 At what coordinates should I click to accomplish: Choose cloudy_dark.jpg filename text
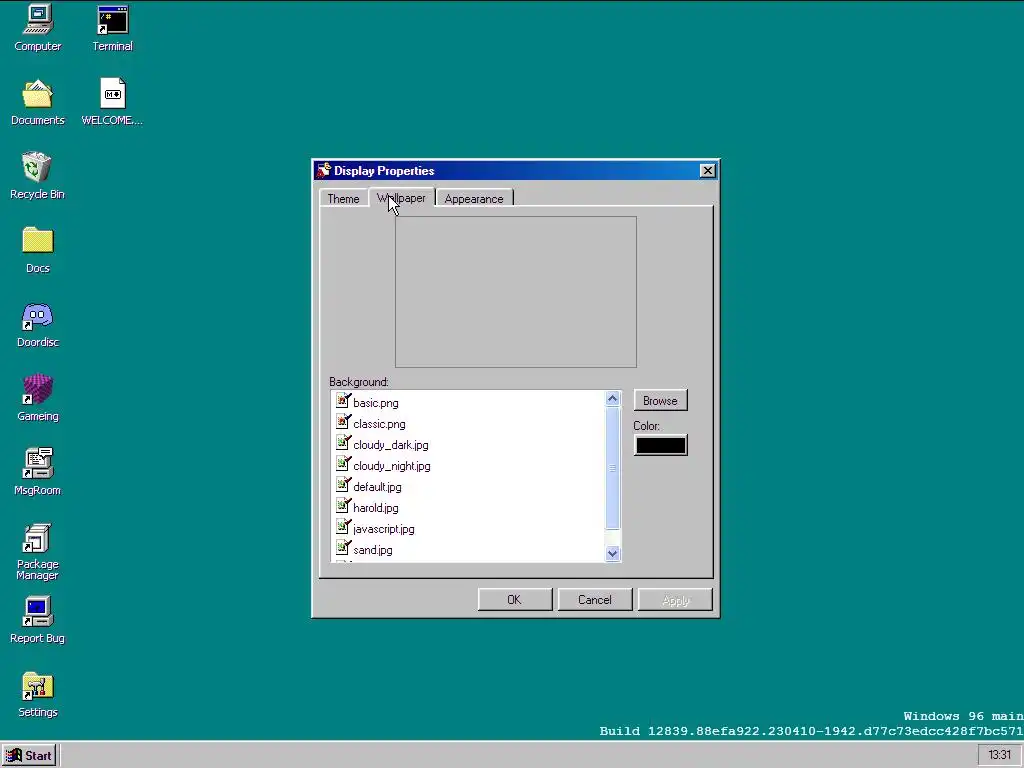pos(391,445)
